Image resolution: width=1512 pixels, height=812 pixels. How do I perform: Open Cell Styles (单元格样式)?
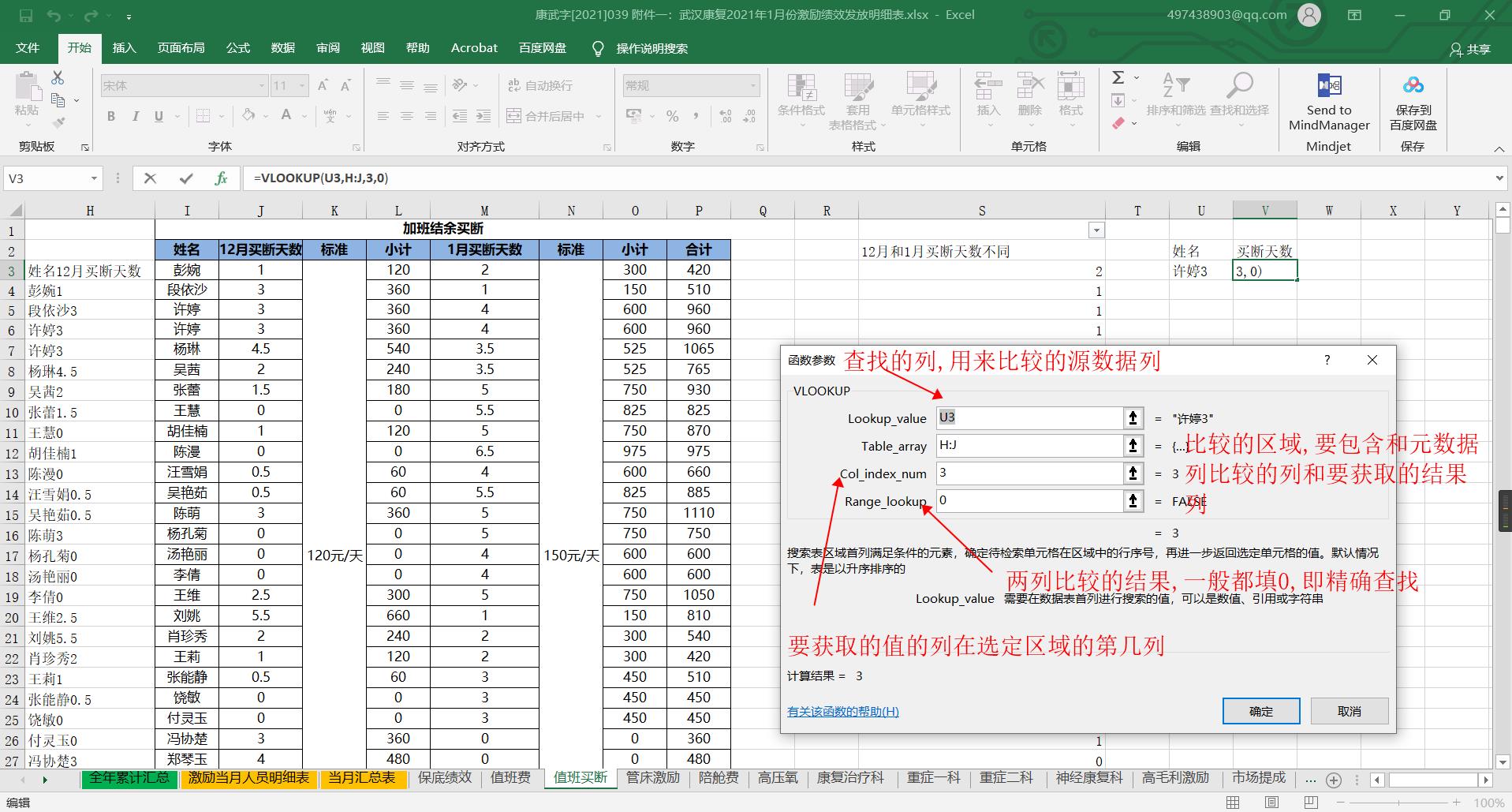[x=920, y=101]
